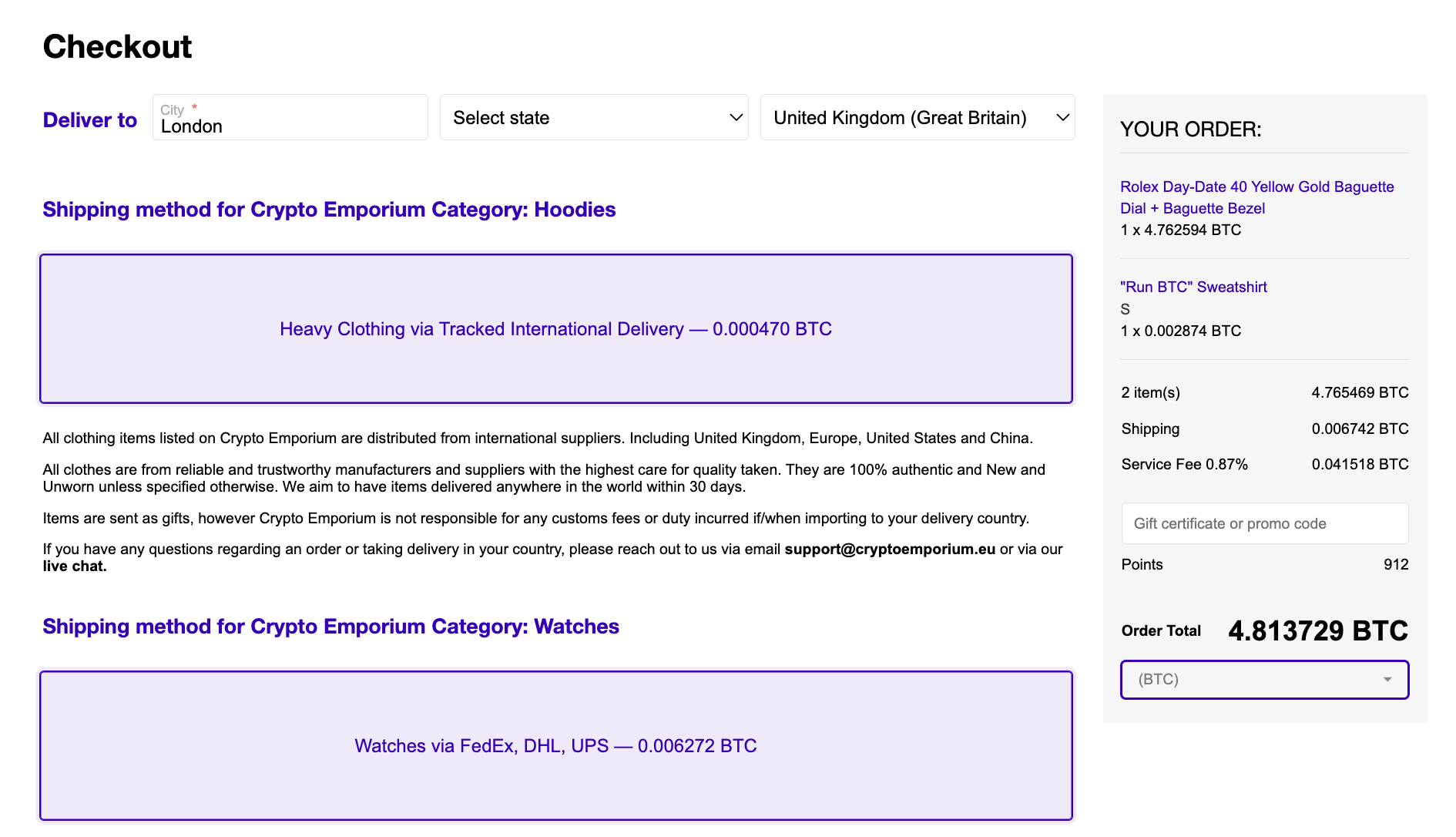Open the (BTC) payment currency dropdown
This screenshot has height=837, width=1456.
coord(1265,680)
